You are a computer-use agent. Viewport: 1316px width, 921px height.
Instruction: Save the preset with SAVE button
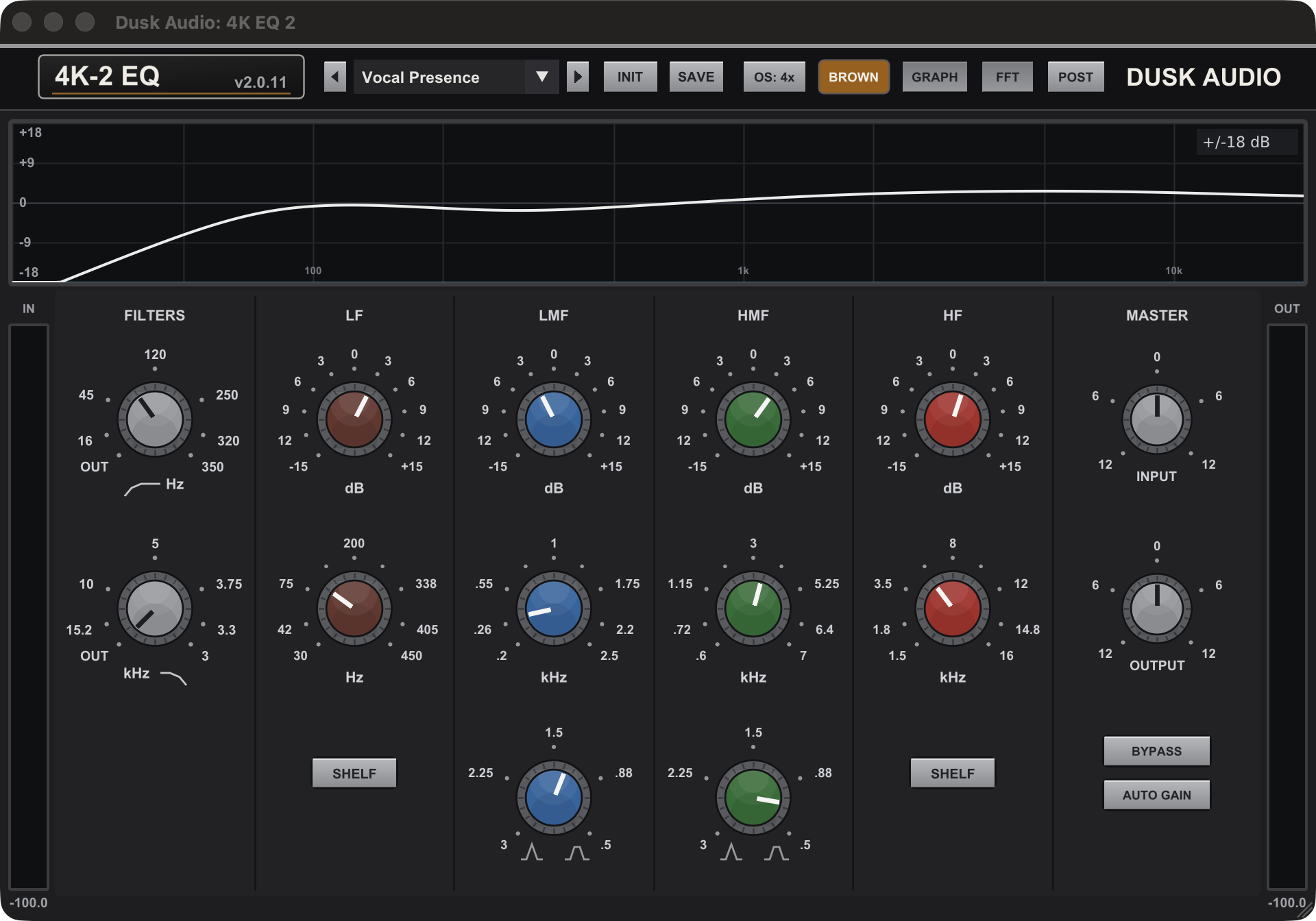[696, 77]
